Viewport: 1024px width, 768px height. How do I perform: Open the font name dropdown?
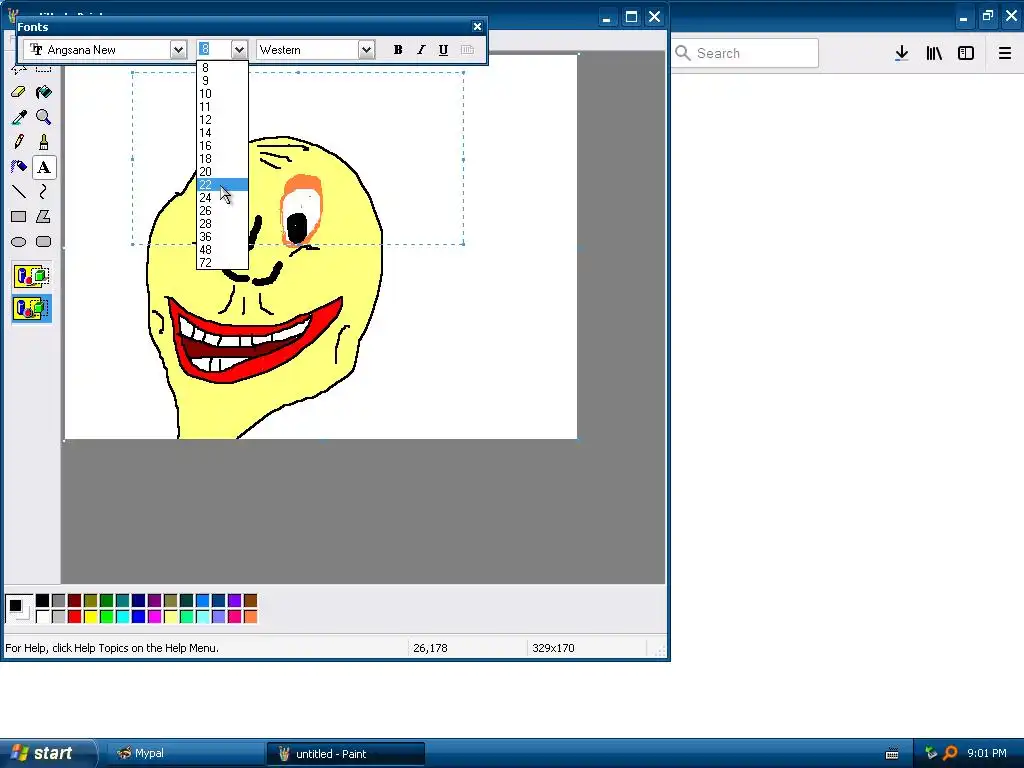[x=178, y=50]
